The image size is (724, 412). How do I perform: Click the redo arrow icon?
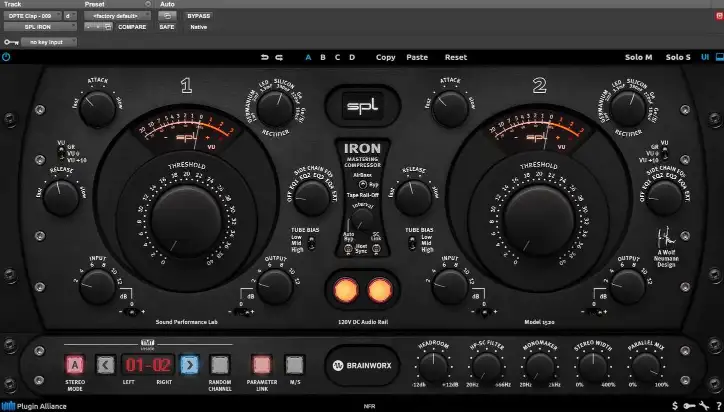point(279,57)
